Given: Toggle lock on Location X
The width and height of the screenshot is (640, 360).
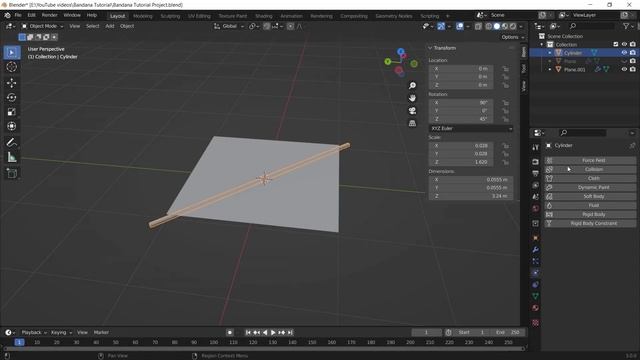Looking at the screenshot, I should (505, 69).
